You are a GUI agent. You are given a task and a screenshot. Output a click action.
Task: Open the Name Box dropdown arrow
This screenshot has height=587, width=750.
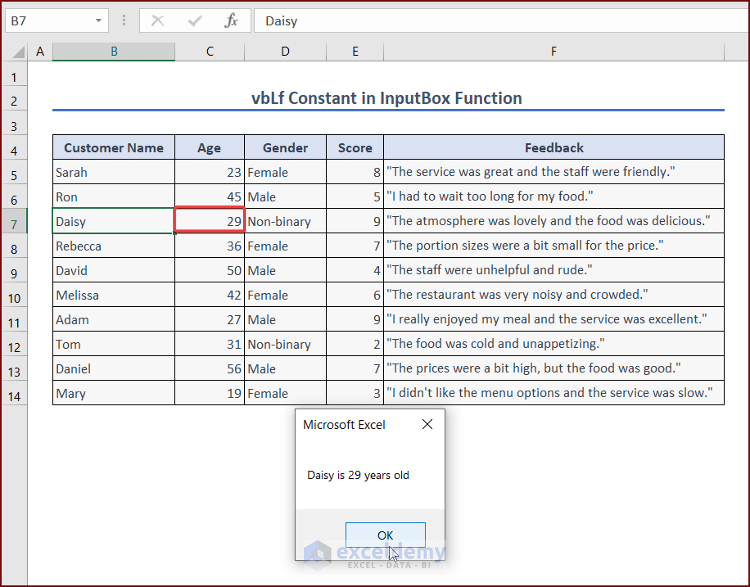click(99, 21)
